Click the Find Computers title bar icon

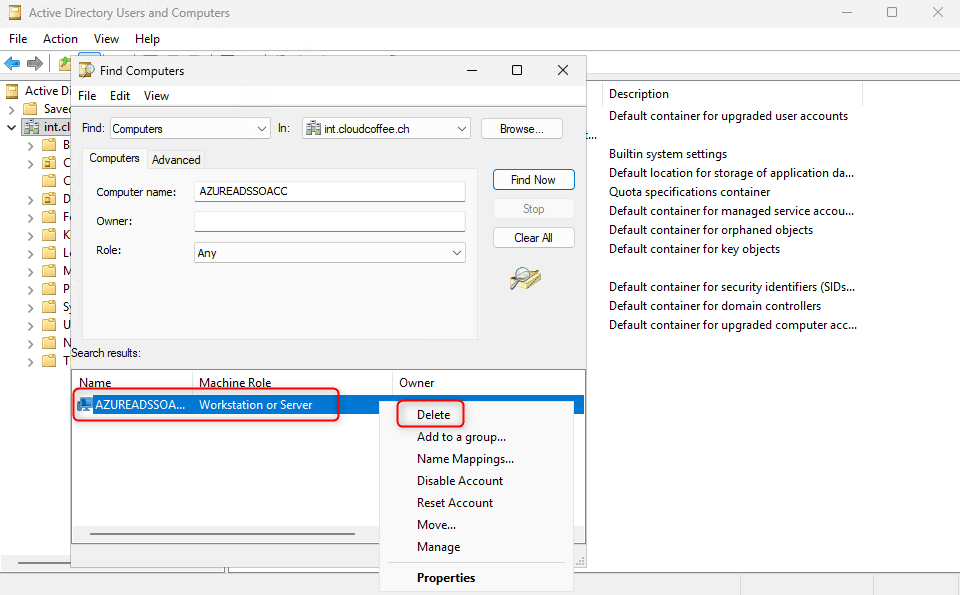[x=87, y=71]
